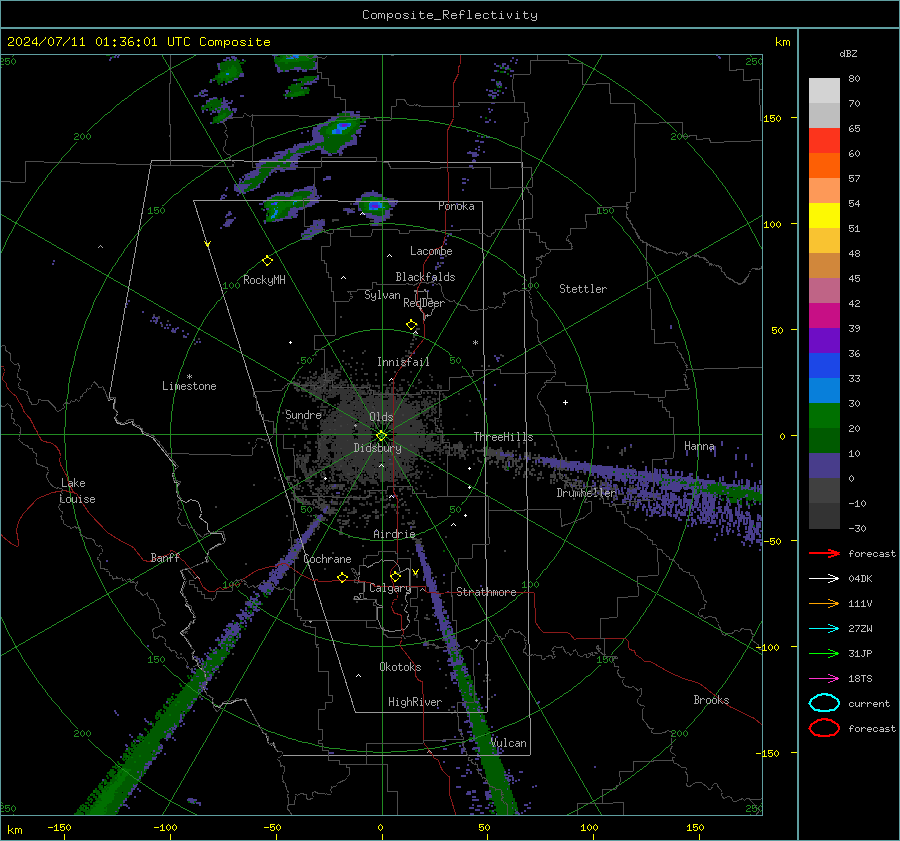Screen dimensions: 900x841
Task: Click the ThreeHills city label
Action: [x=503, y=437]
